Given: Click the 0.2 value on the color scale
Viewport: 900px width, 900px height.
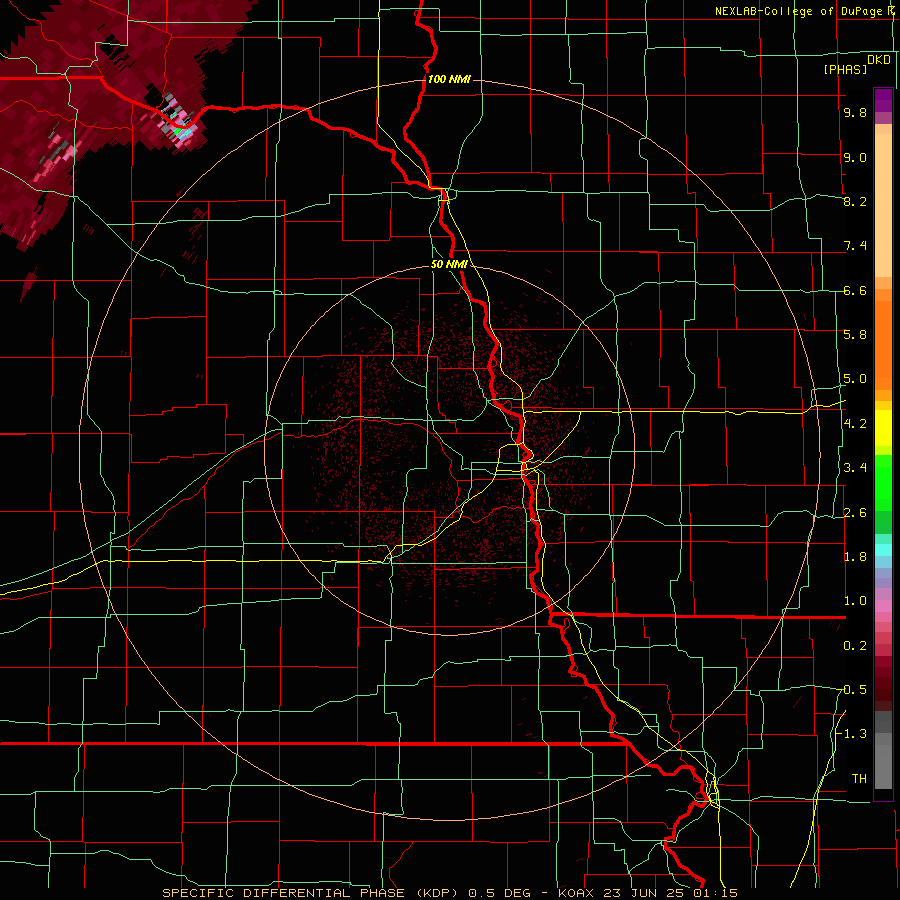Looking at the screenshot, I should (855, 646).
